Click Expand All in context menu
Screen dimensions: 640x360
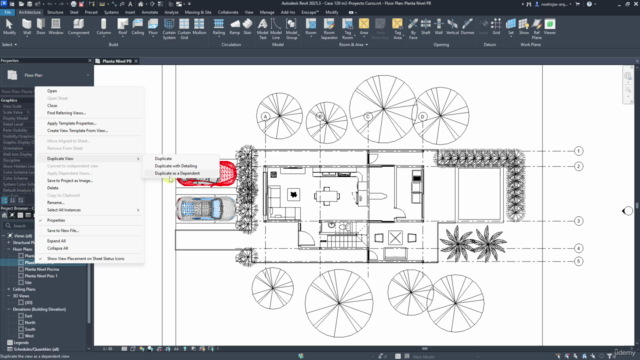point(56,241)
